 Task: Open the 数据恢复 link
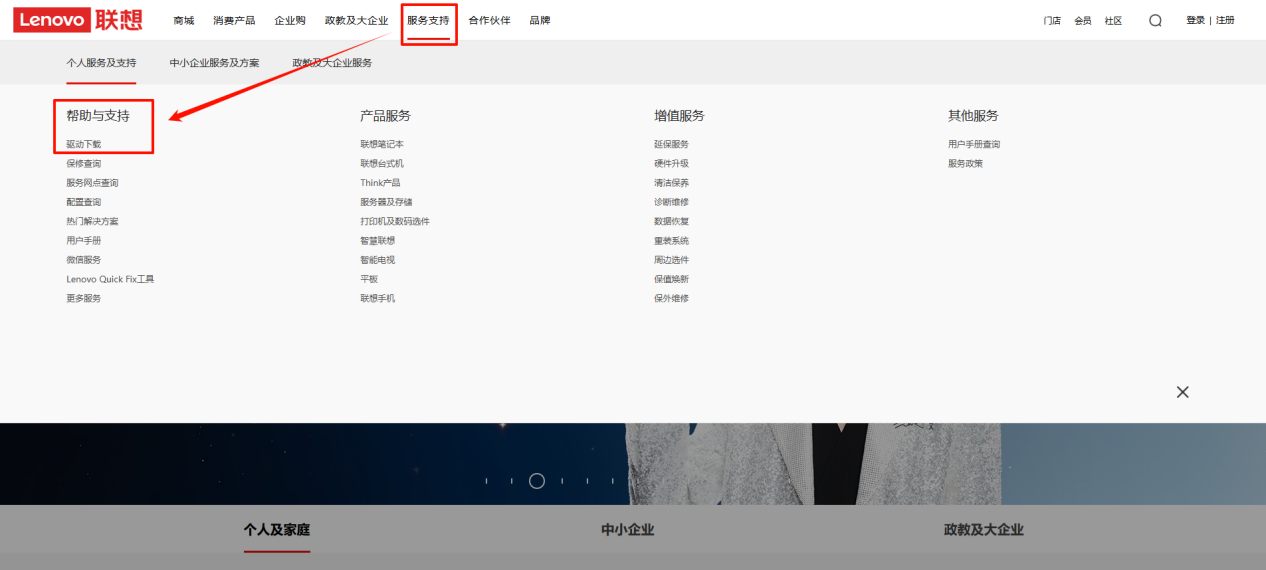[672, 221]
